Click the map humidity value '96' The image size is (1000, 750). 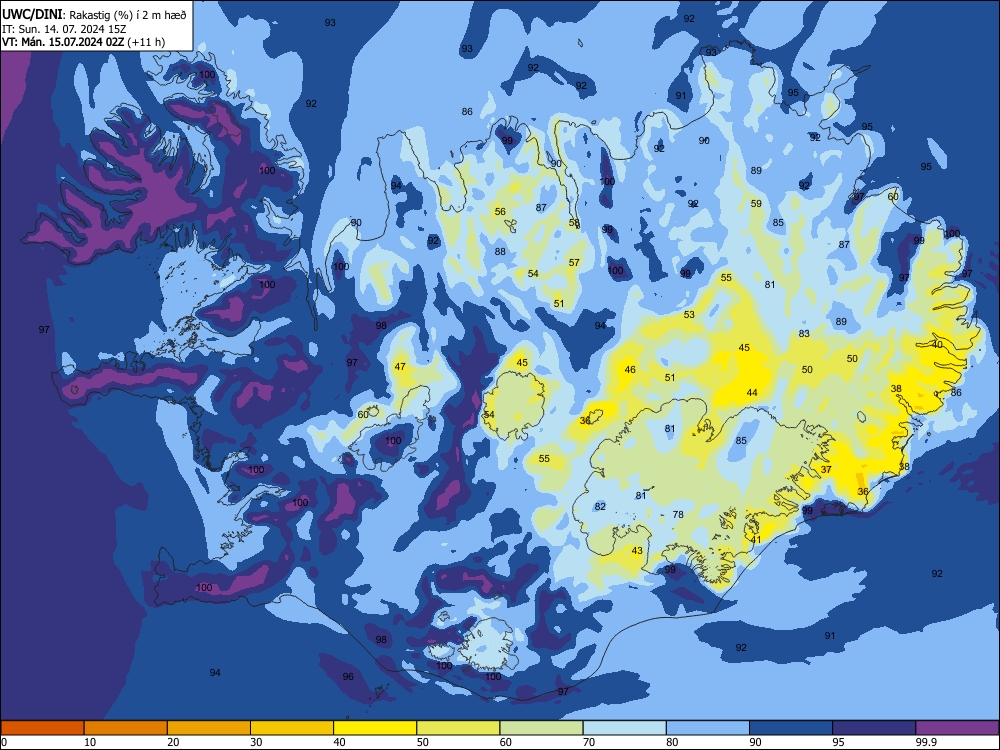click(348, 677)
